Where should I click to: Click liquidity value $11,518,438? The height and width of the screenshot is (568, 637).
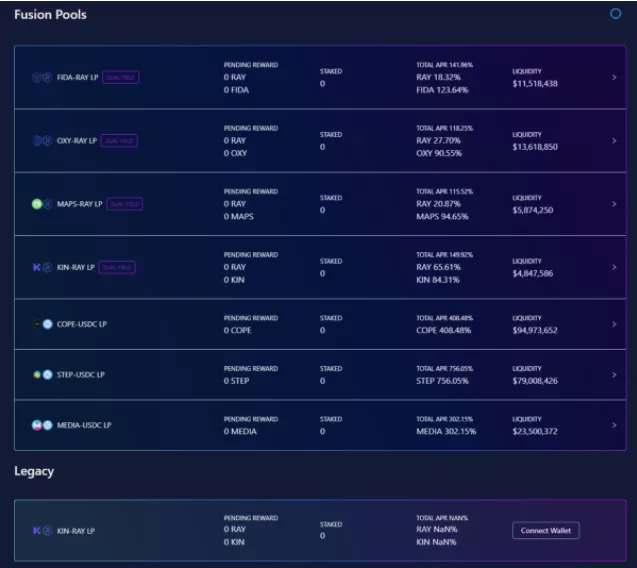[535, 84]
